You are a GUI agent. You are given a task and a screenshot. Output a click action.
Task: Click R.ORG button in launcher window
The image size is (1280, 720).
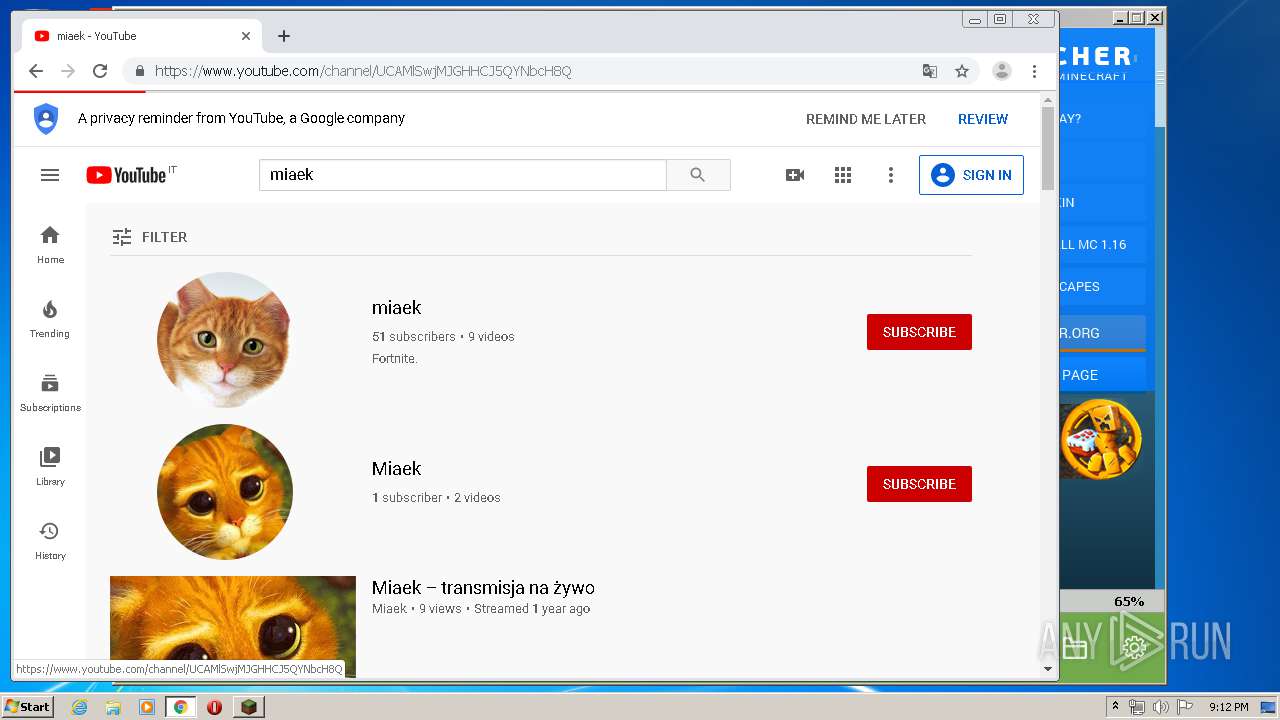point(1102,333)
